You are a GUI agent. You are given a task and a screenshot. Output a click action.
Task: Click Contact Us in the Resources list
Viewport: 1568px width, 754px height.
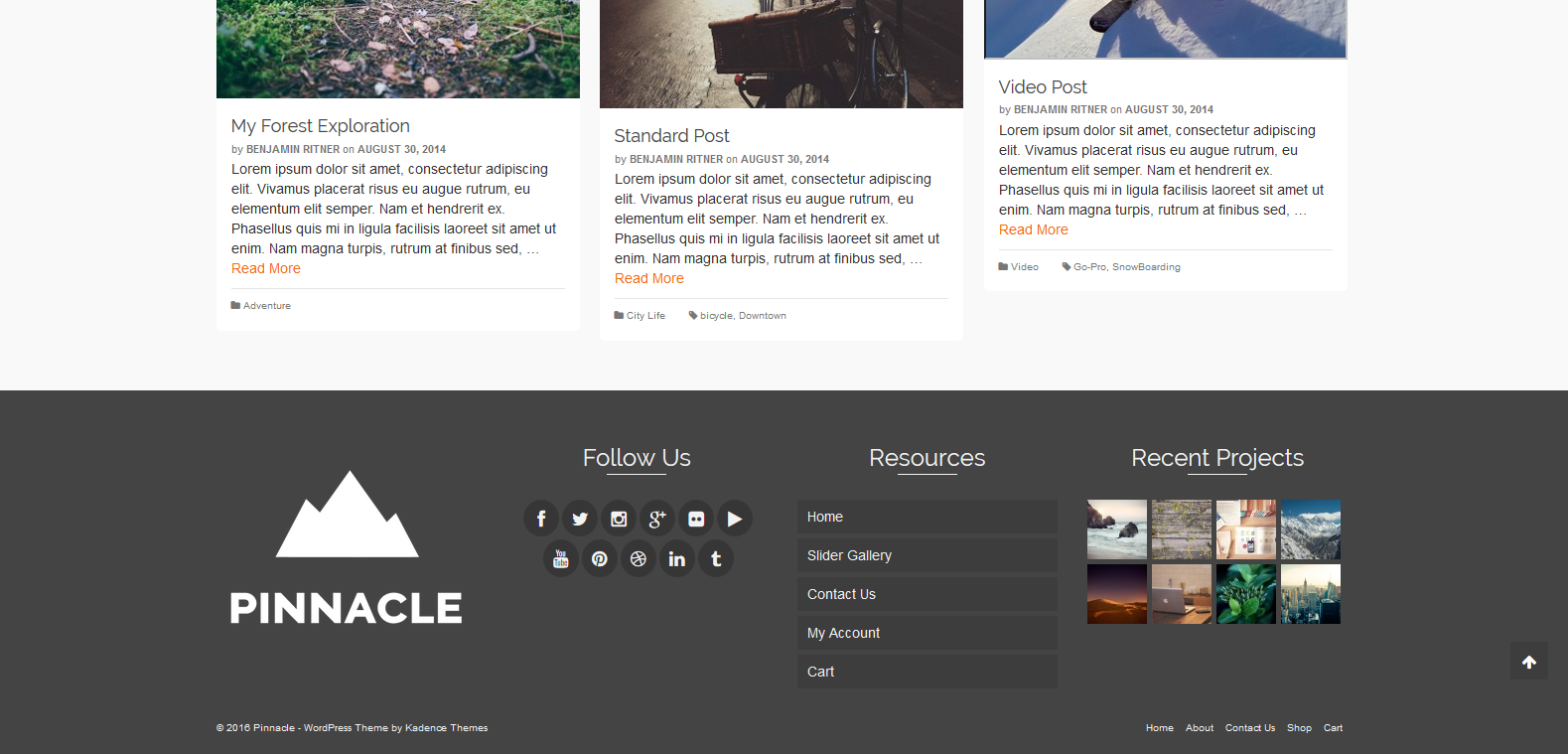click(x=841, y=594)
